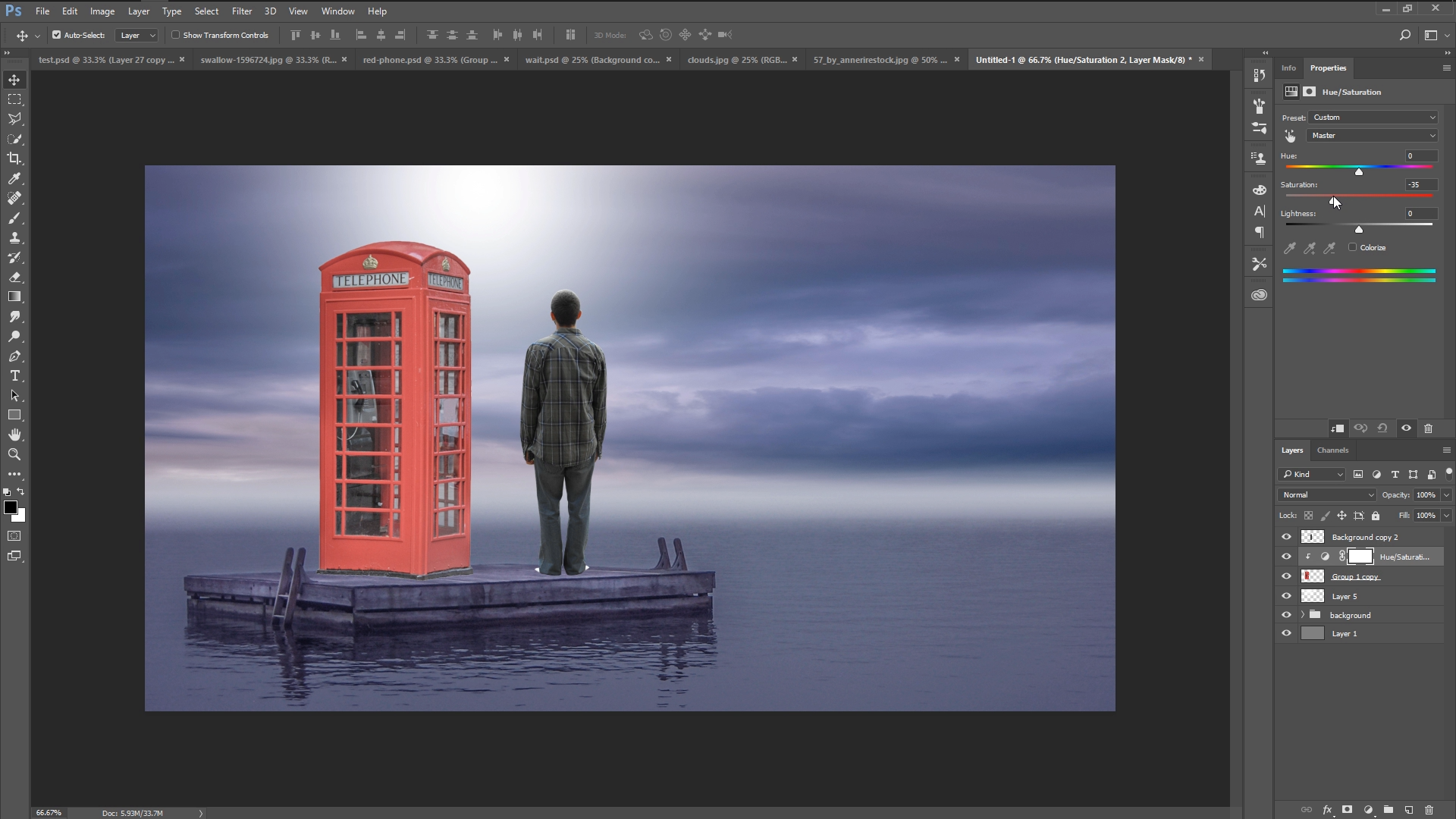Open the Properties panel flyout menu

(x=1446, y=68)
